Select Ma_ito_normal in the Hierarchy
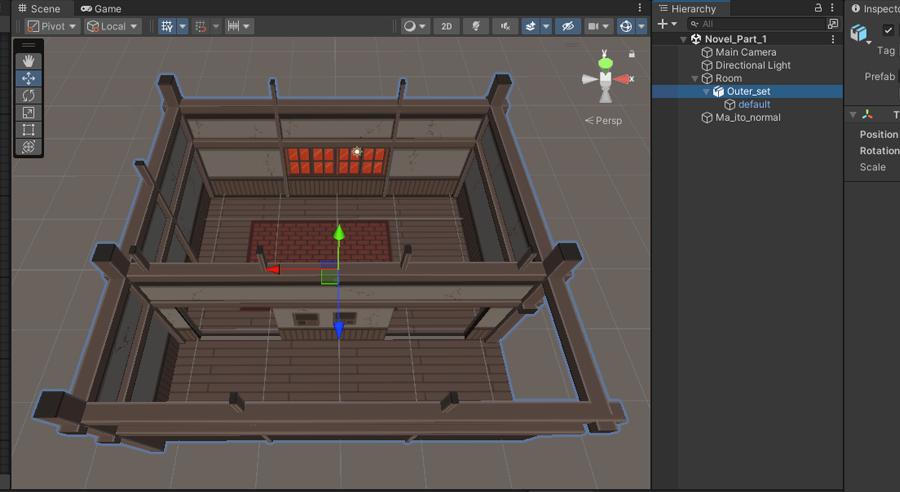Screen dimensions: 900x492 [748, 118]
